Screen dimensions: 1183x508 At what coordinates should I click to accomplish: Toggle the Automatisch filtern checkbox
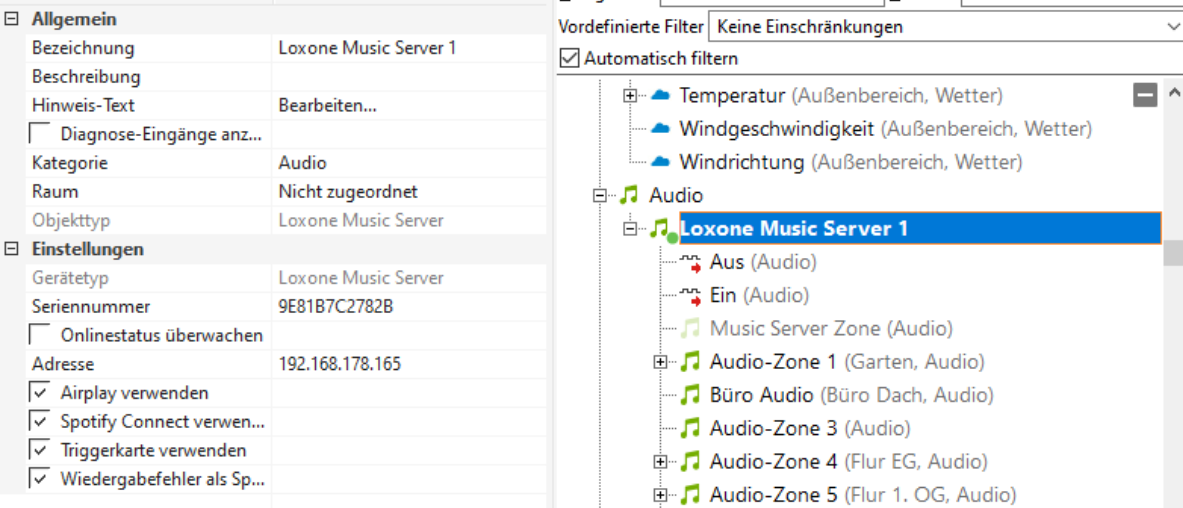pos(570,58)
